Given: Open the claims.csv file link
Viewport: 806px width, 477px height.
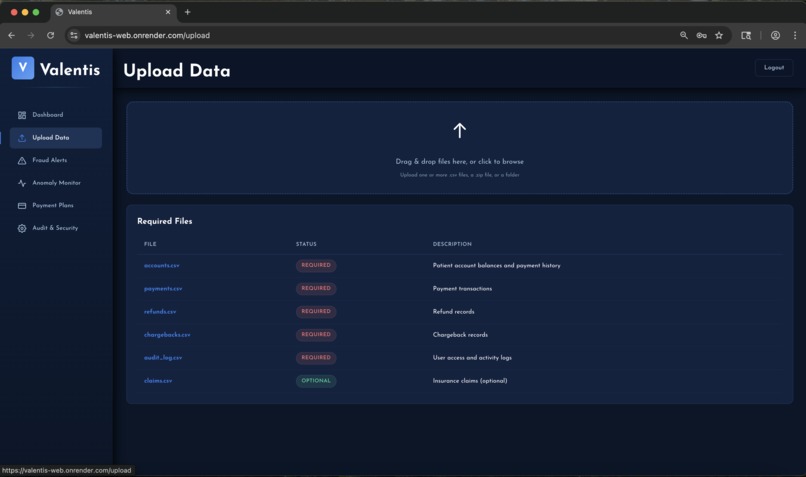Looking at the screenshot, I should point(158,381).
